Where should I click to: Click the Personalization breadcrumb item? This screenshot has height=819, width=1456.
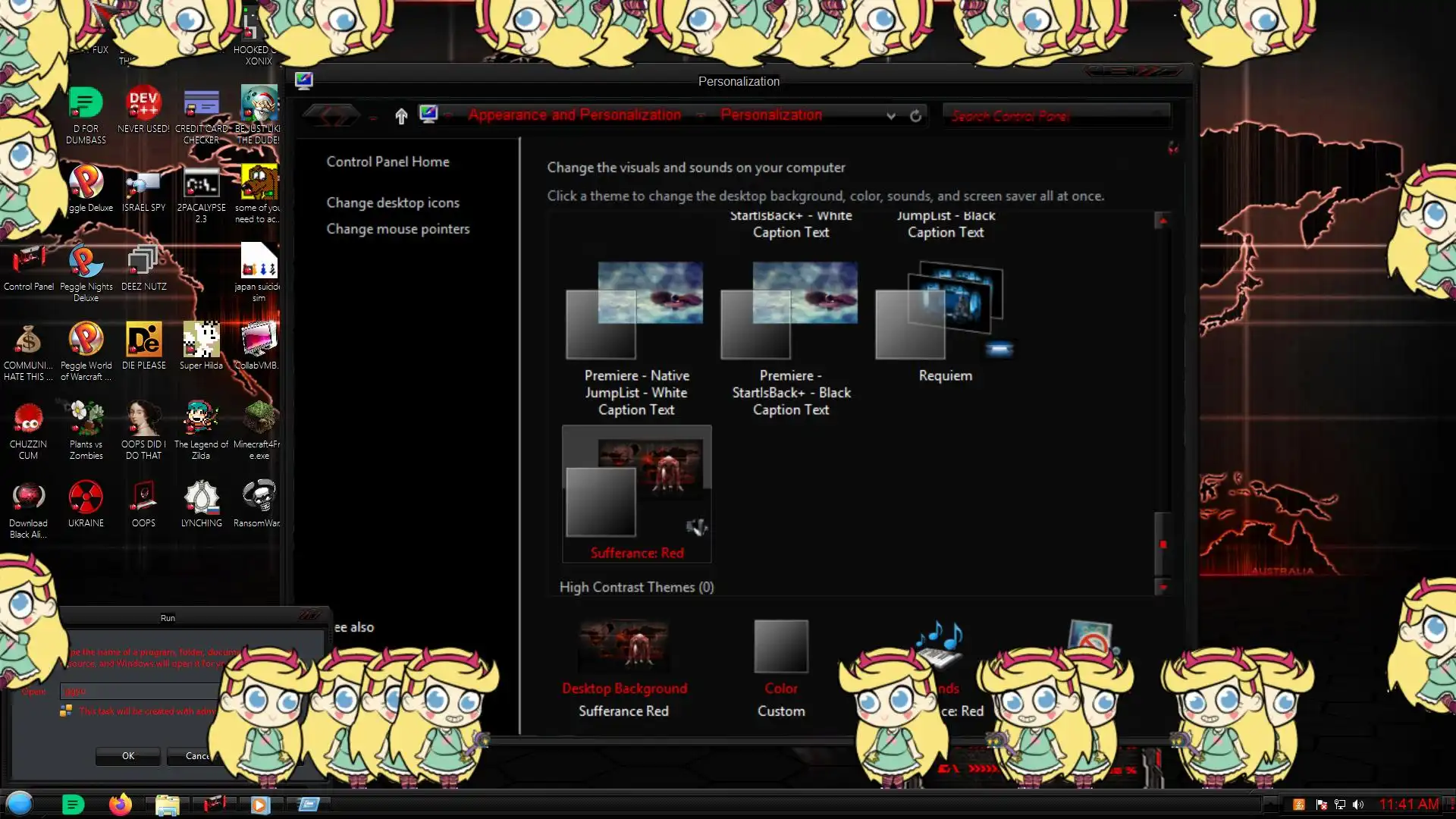pos(770,115)
